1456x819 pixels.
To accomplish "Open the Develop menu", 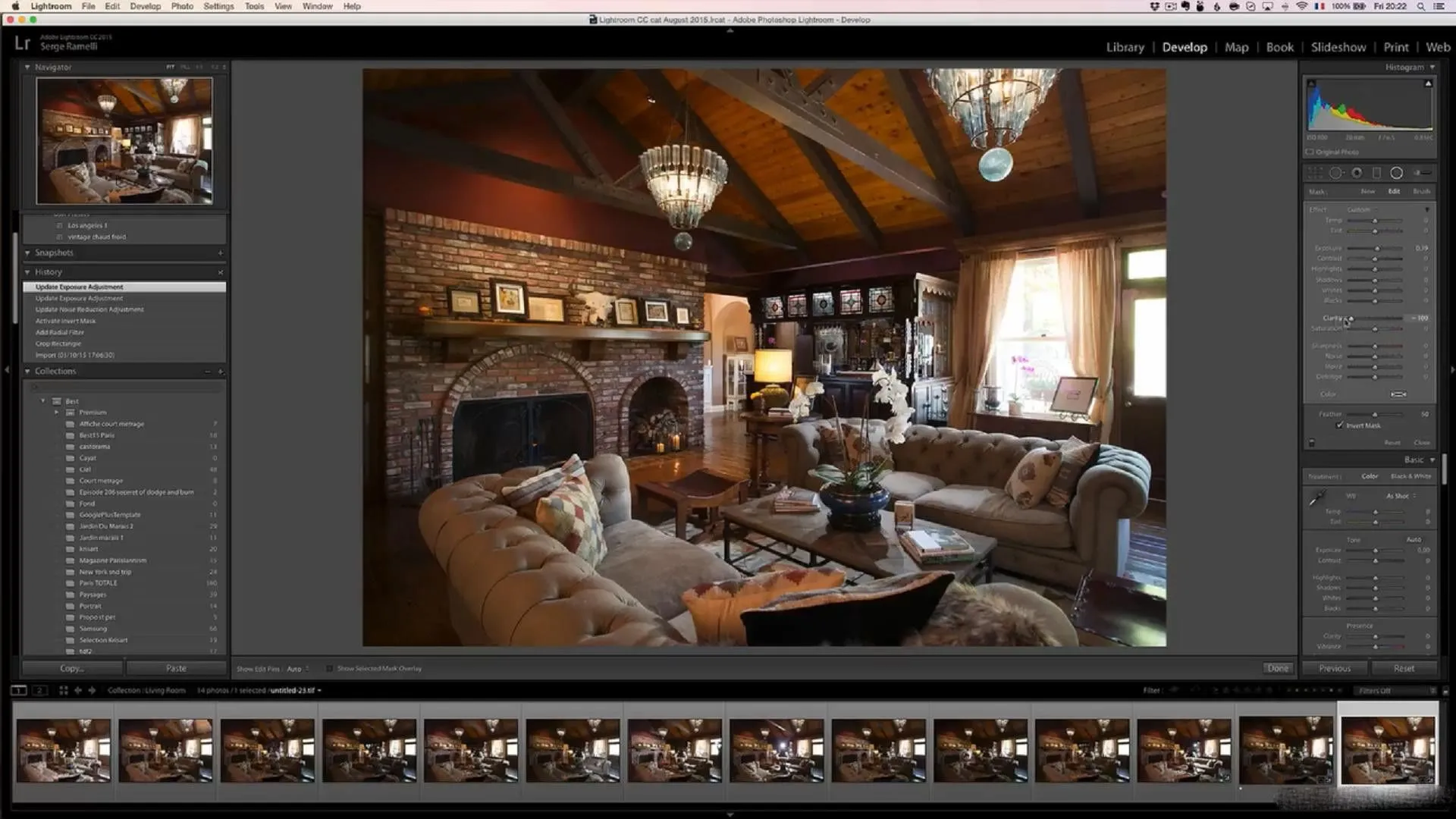I will click(x=145, y=7).
